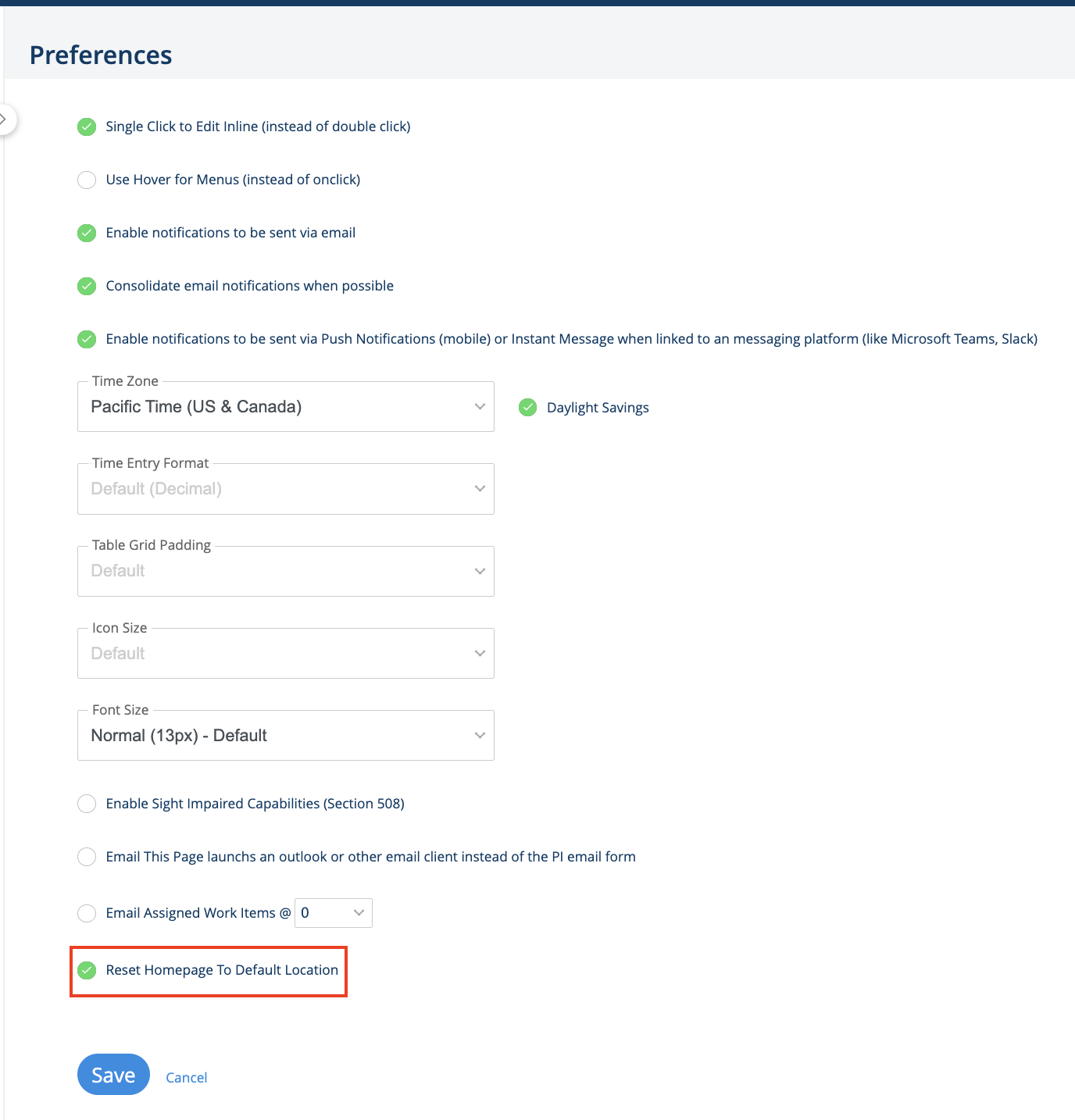The width and height of the screenshot is (1075, 1120).
Task: Expand the collapsed side panel arrow
Action: 5,119
